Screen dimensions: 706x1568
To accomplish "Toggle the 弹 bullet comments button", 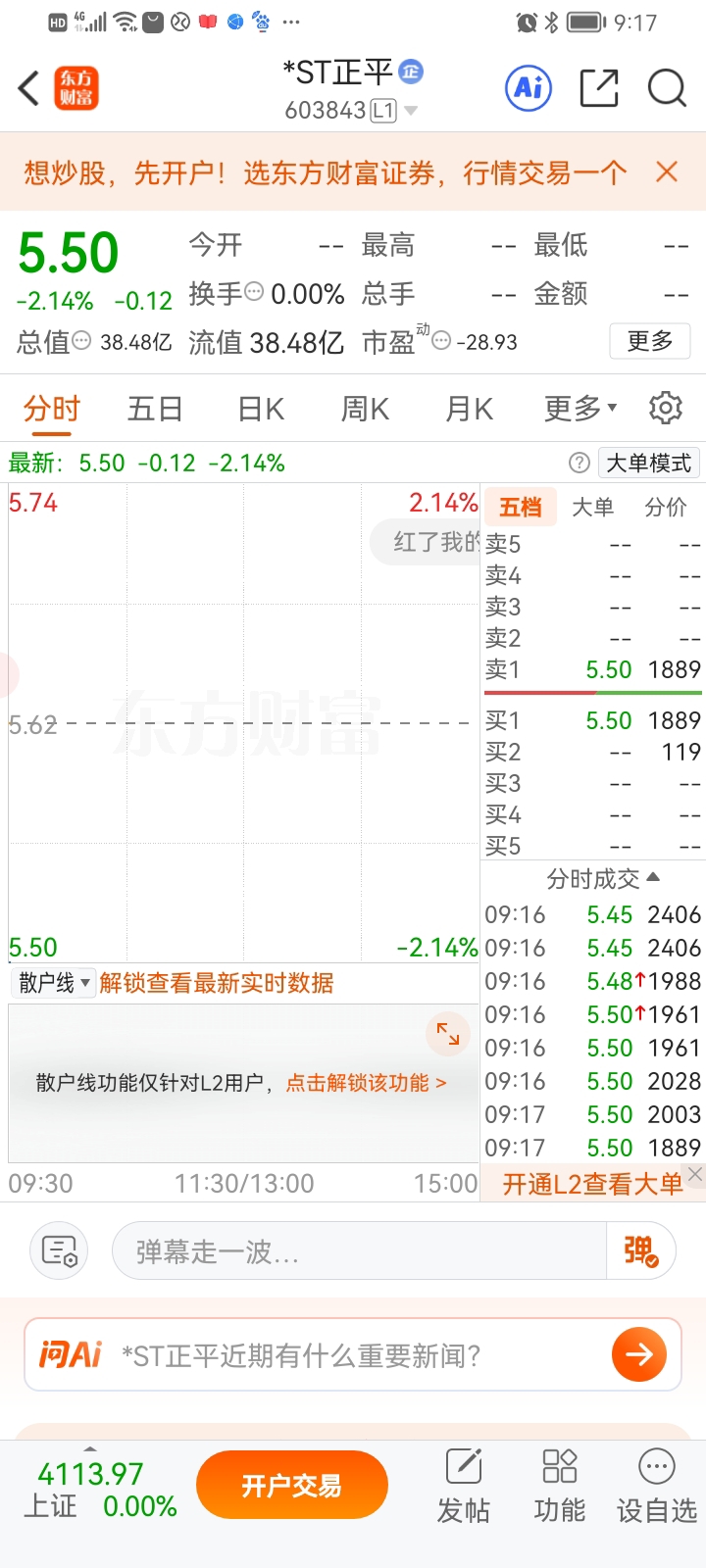I will click(x=641, y=1251).
